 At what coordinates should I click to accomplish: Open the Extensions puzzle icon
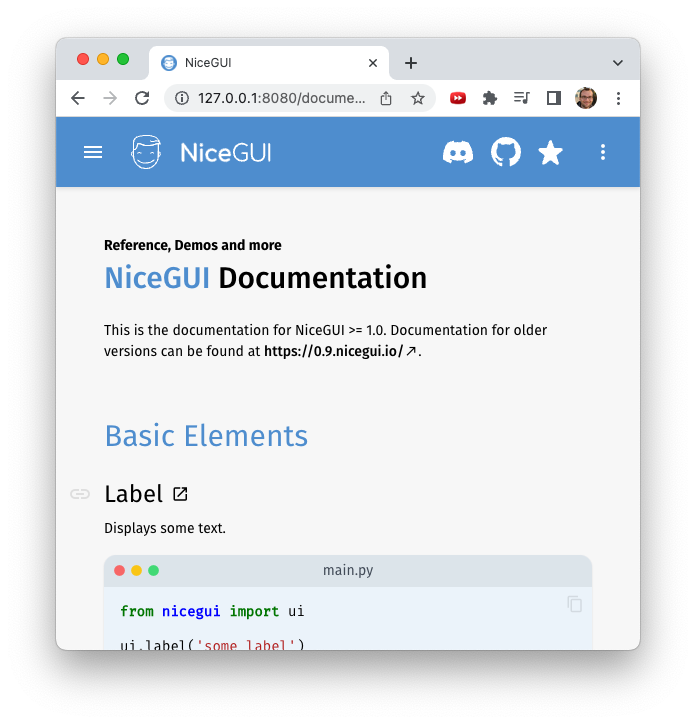[x=490, y=98]
